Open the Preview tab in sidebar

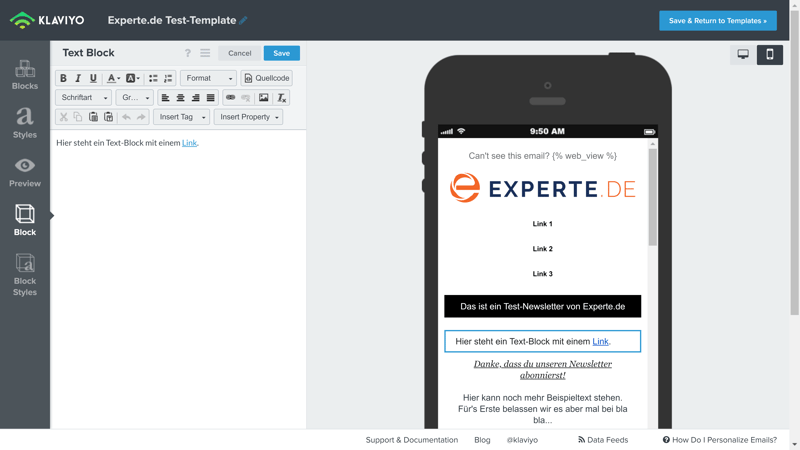coord(25,172)
